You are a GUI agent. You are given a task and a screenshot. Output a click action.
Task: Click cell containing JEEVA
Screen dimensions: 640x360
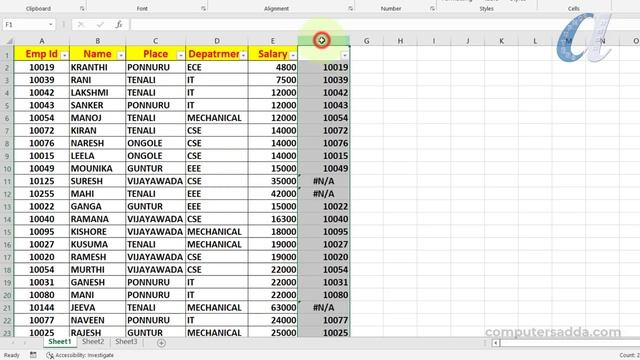click(98, 308)
